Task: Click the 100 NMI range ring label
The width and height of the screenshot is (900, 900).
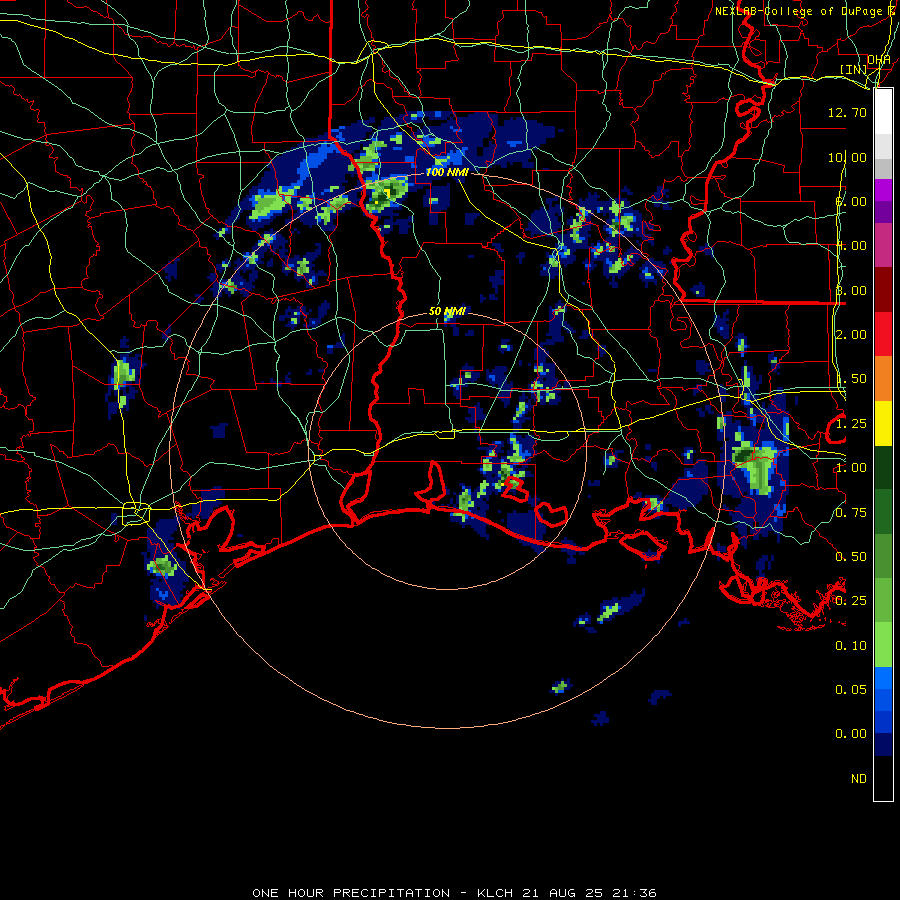Action: [447, 172]
